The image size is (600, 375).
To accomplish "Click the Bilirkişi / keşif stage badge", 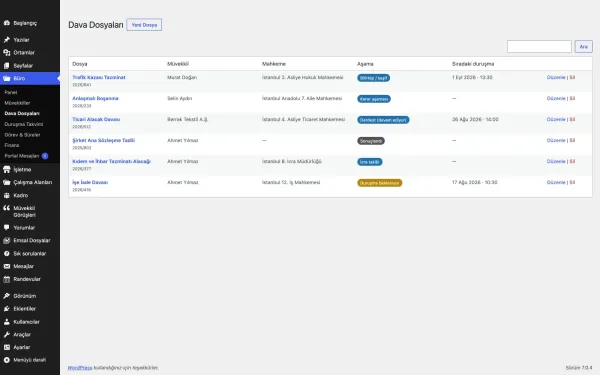I will coord(373,78).
